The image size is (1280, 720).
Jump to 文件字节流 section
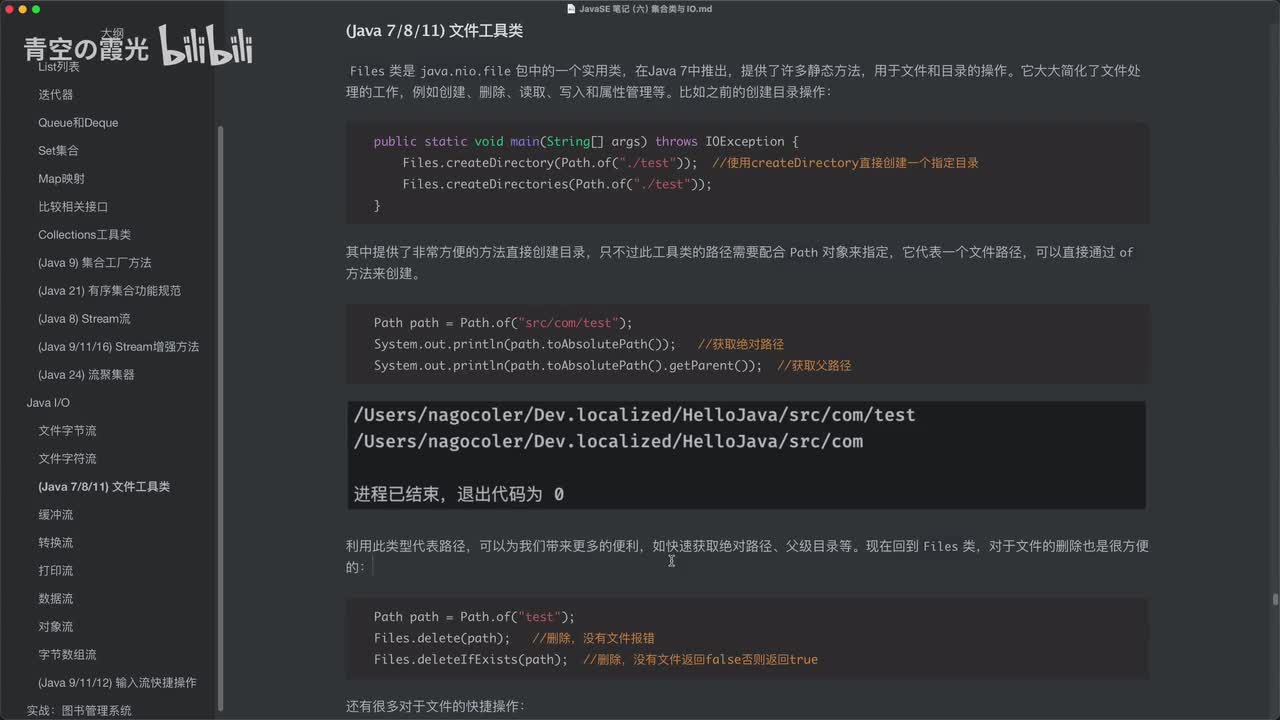point(67,430)
